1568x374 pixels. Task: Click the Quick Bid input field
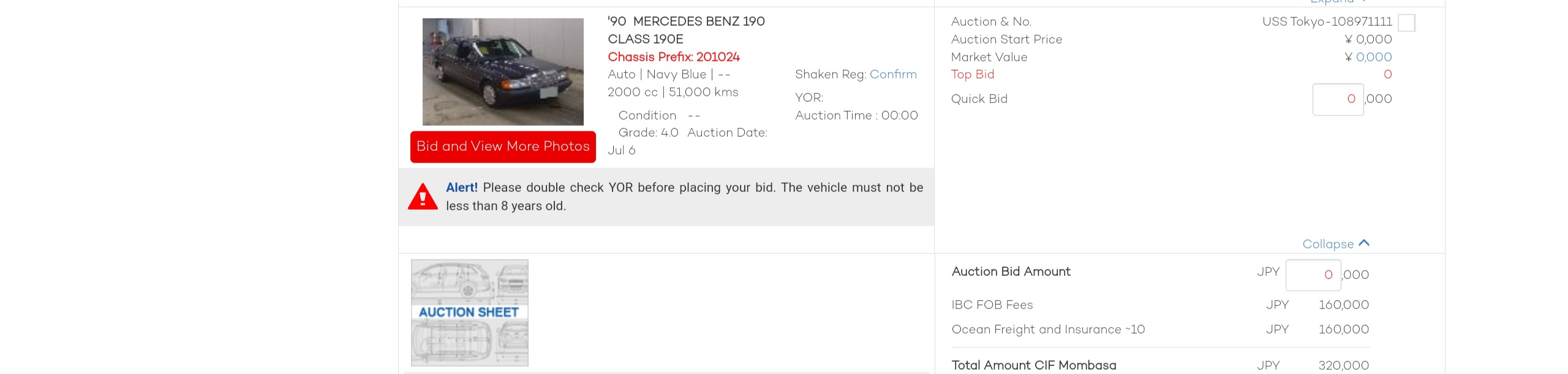1338,99
